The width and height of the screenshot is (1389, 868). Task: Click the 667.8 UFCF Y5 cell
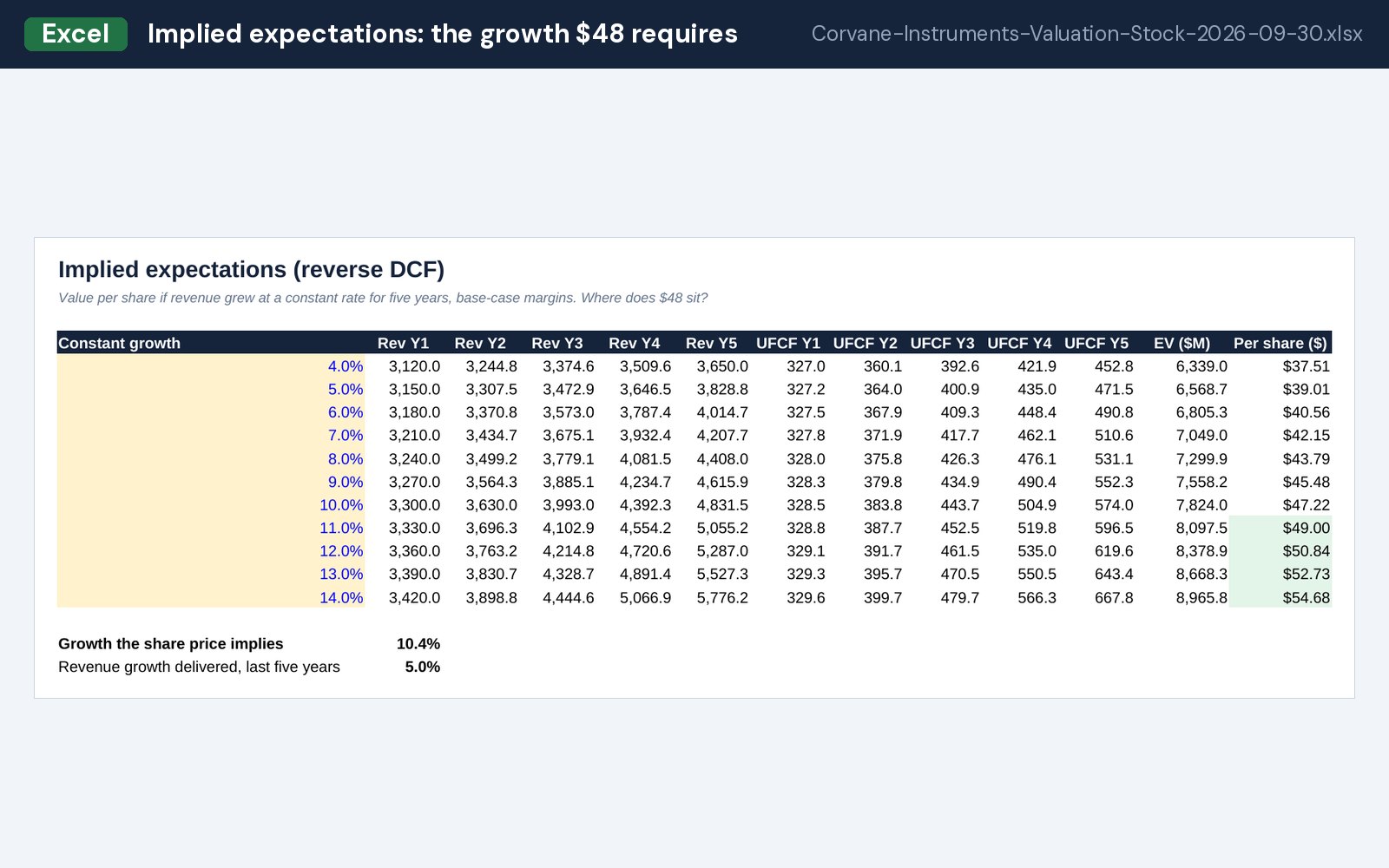(x=1114, y=597)
